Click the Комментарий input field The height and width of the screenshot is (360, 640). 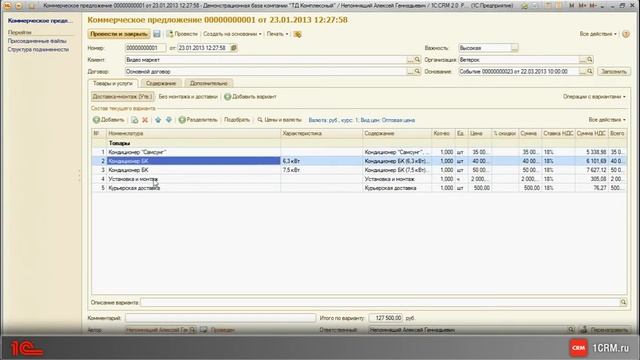pos(220,318)
